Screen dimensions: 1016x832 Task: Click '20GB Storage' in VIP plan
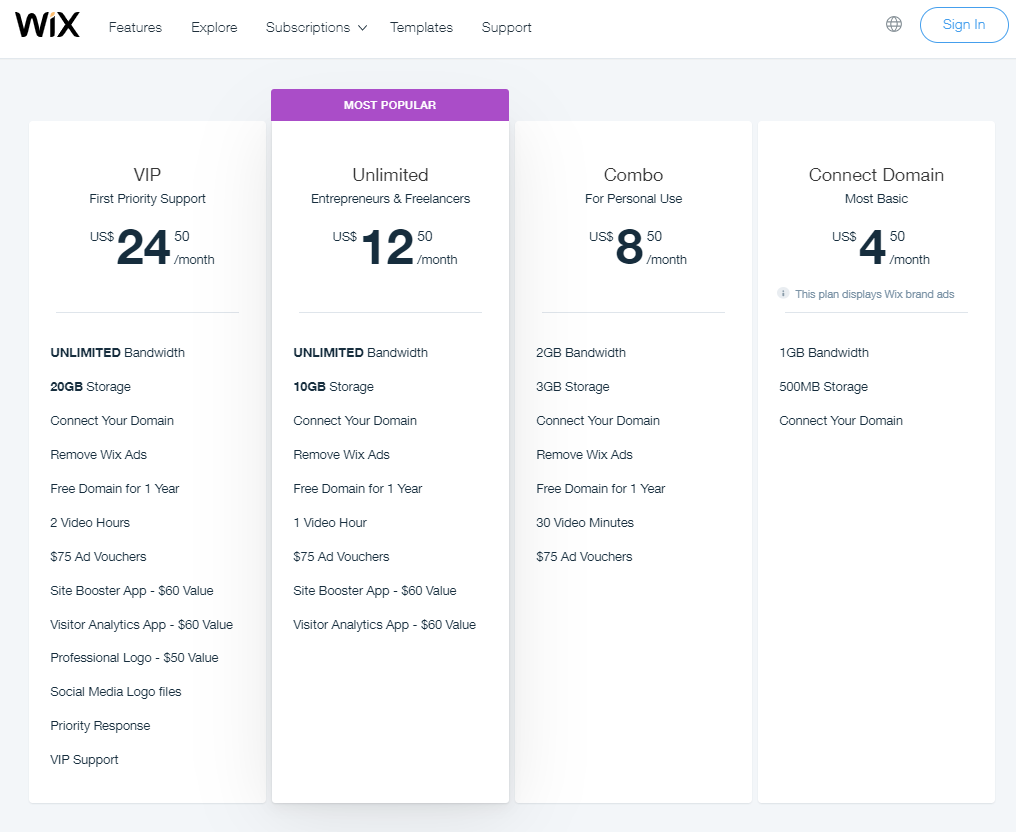91,387
